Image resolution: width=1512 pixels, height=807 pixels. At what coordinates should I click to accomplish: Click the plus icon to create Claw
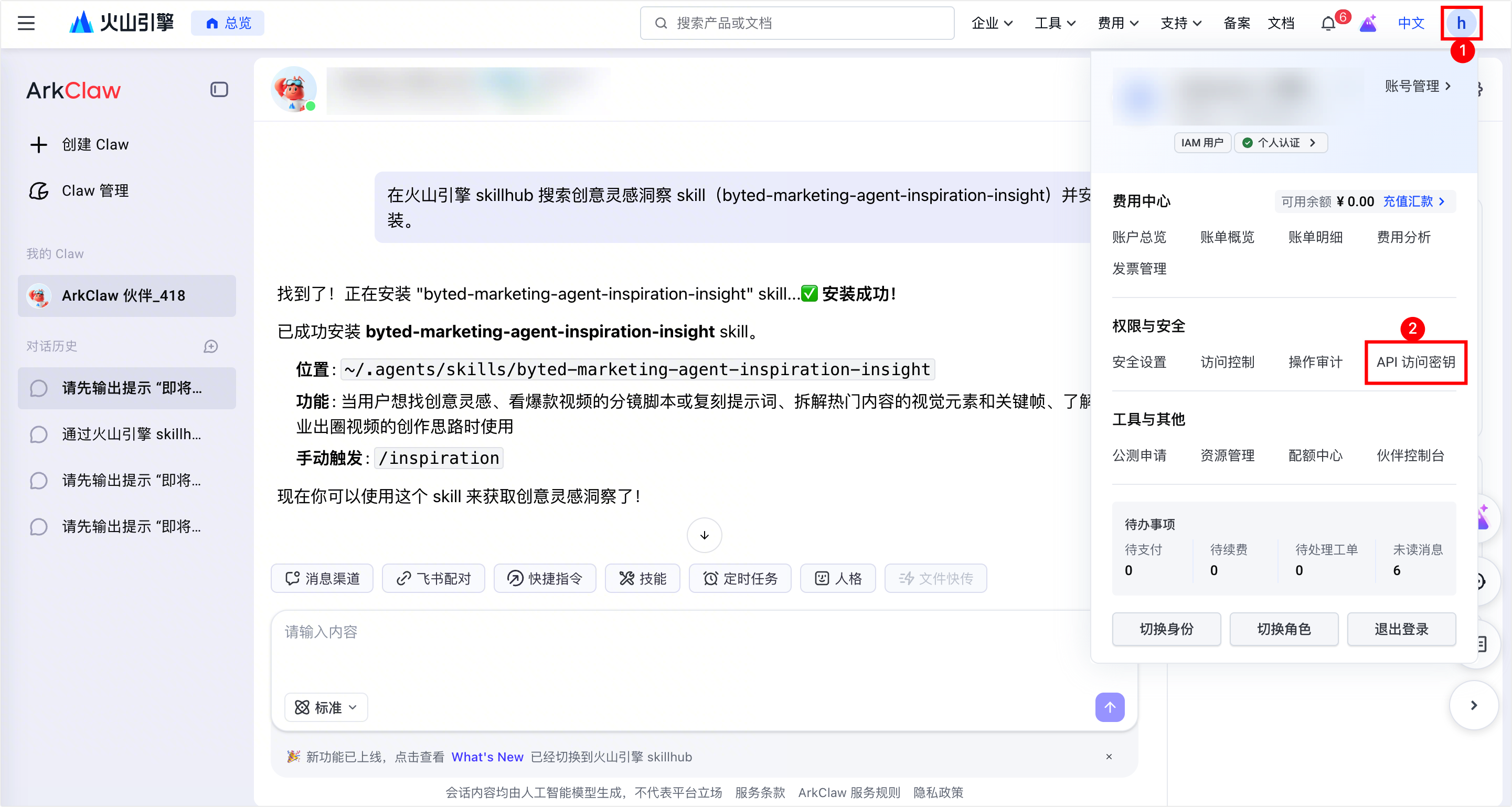point(39,144)
